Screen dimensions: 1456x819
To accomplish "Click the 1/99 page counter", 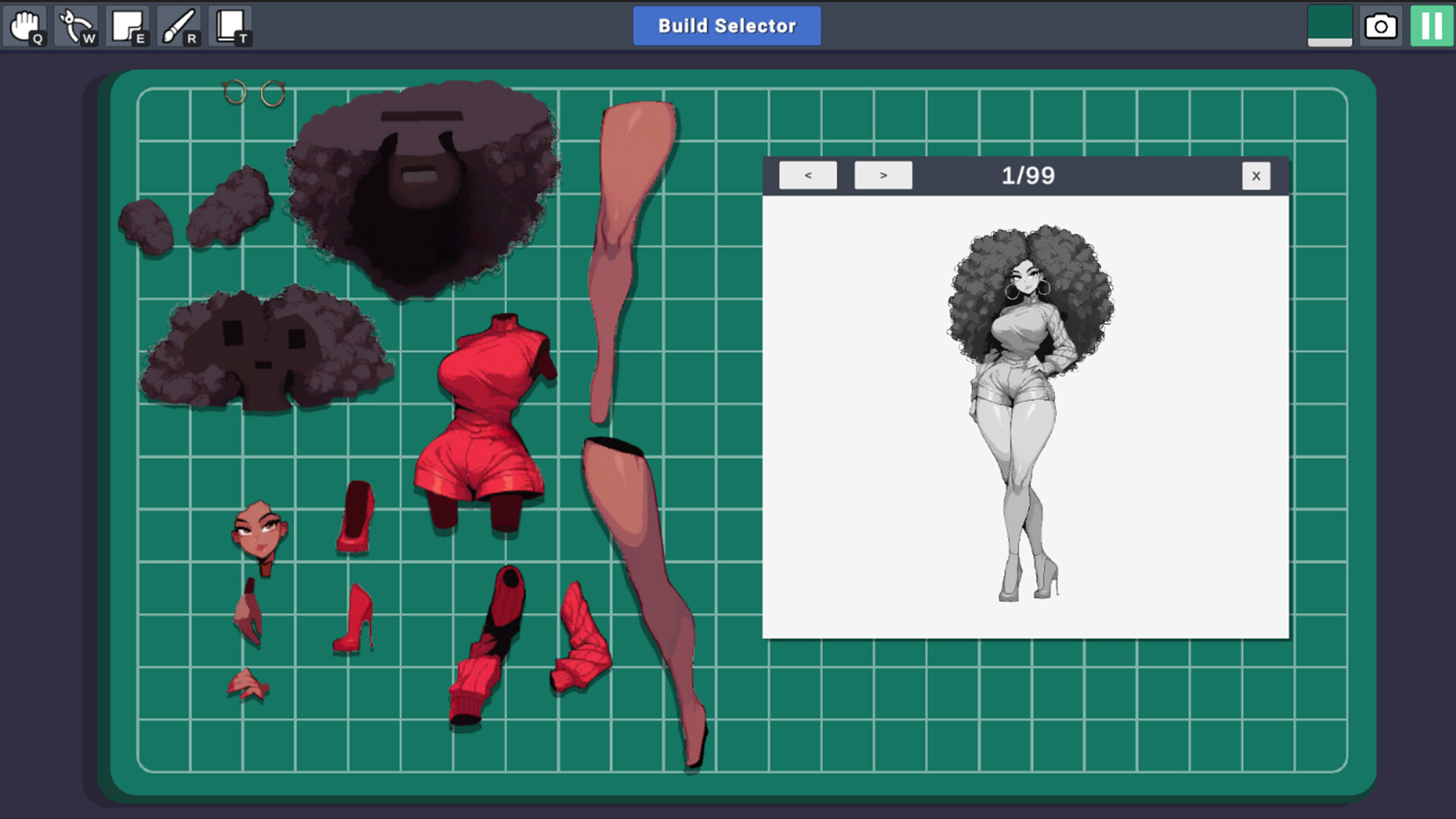I will pos(1028,174).
